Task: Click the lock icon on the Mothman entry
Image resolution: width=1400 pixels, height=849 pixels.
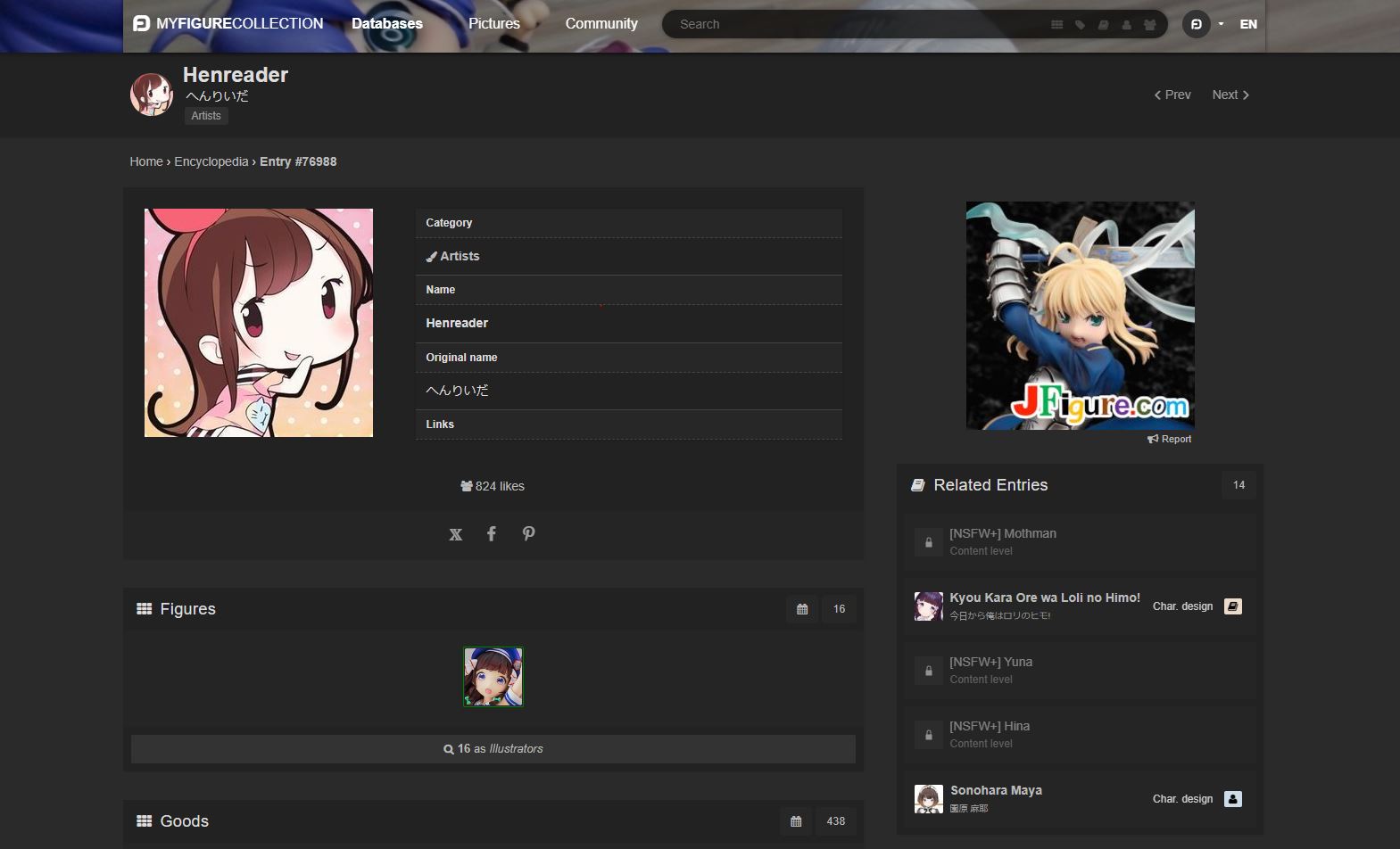Action: point(929,542)
